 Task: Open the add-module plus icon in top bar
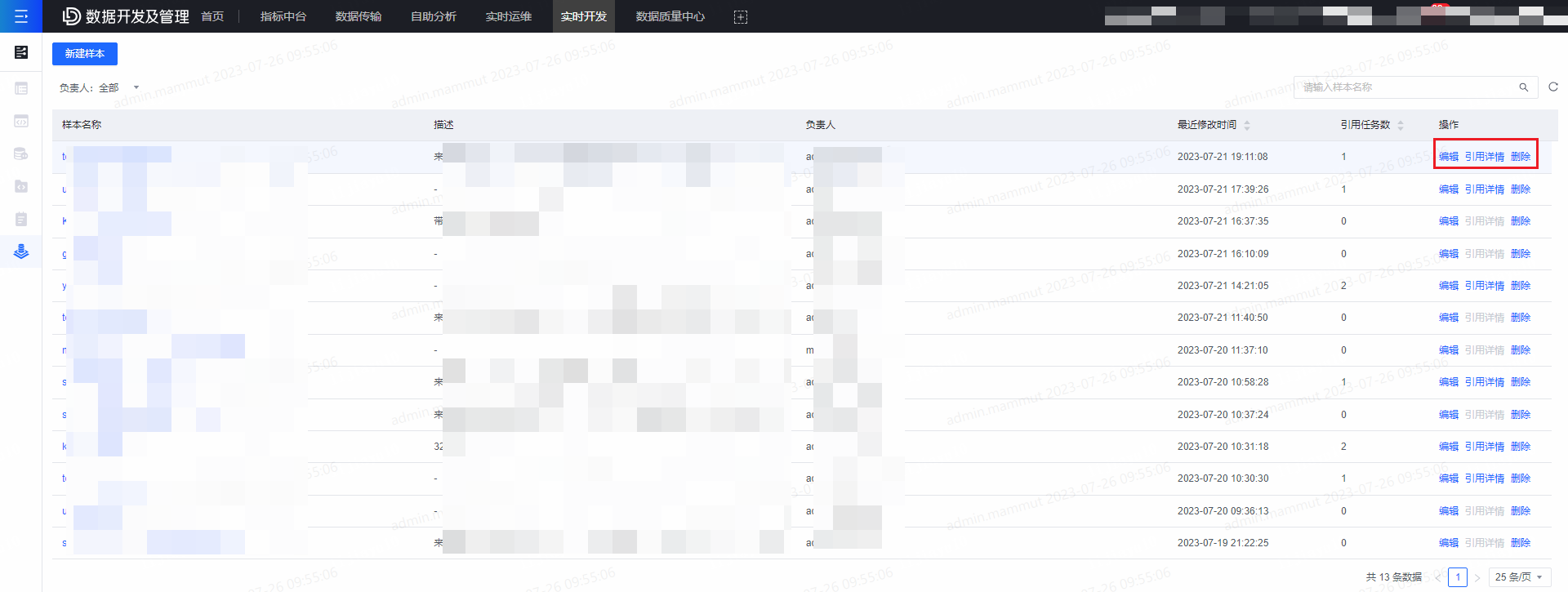(x=741, y=17)
